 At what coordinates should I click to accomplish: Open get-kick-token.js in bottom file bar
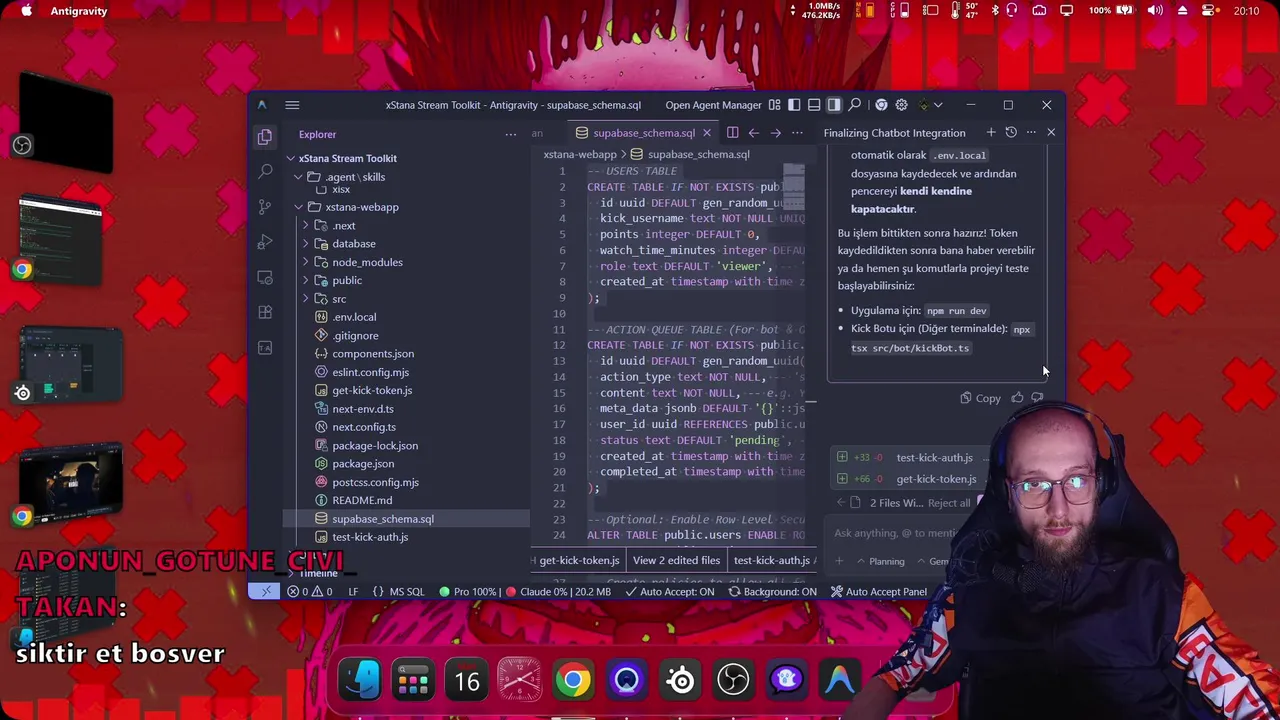point(579,561)
